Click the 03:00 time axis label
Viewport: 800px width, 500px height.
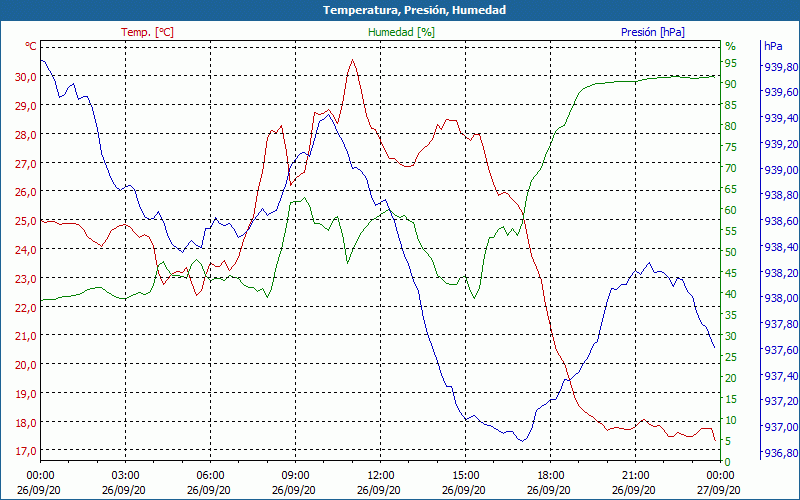pos(125,476)
